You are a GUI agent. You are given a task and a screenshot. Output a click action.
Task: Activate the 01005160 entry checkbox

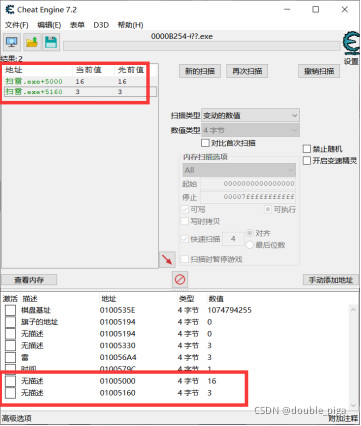pos(10,393)
